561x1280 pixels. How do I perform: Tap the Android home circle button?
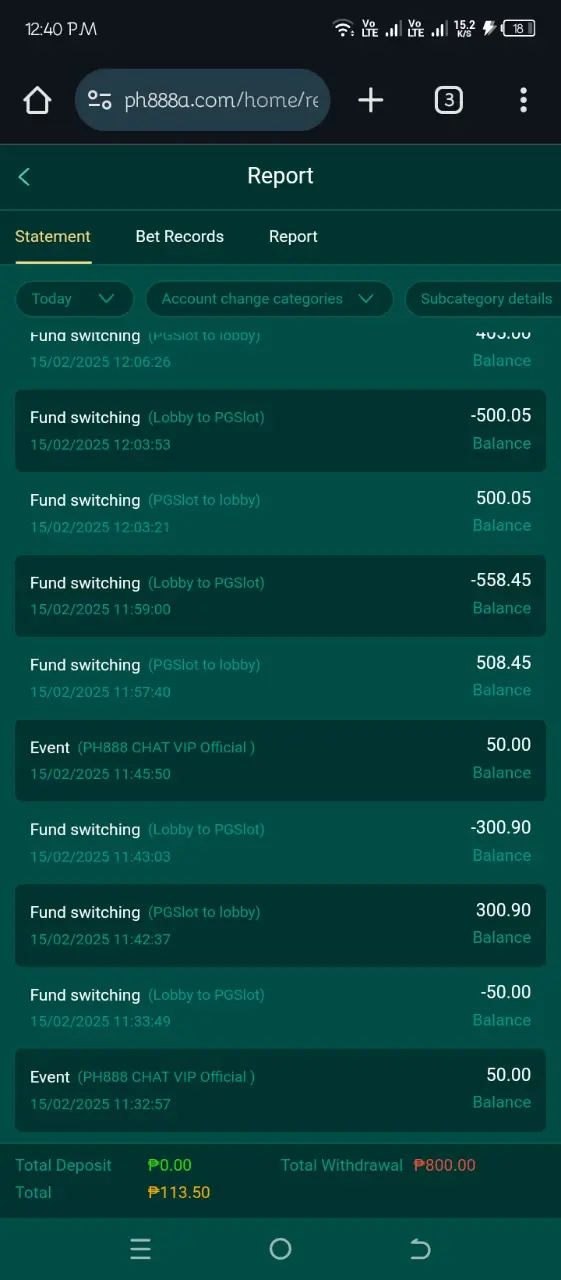[x=280, y=1249]
